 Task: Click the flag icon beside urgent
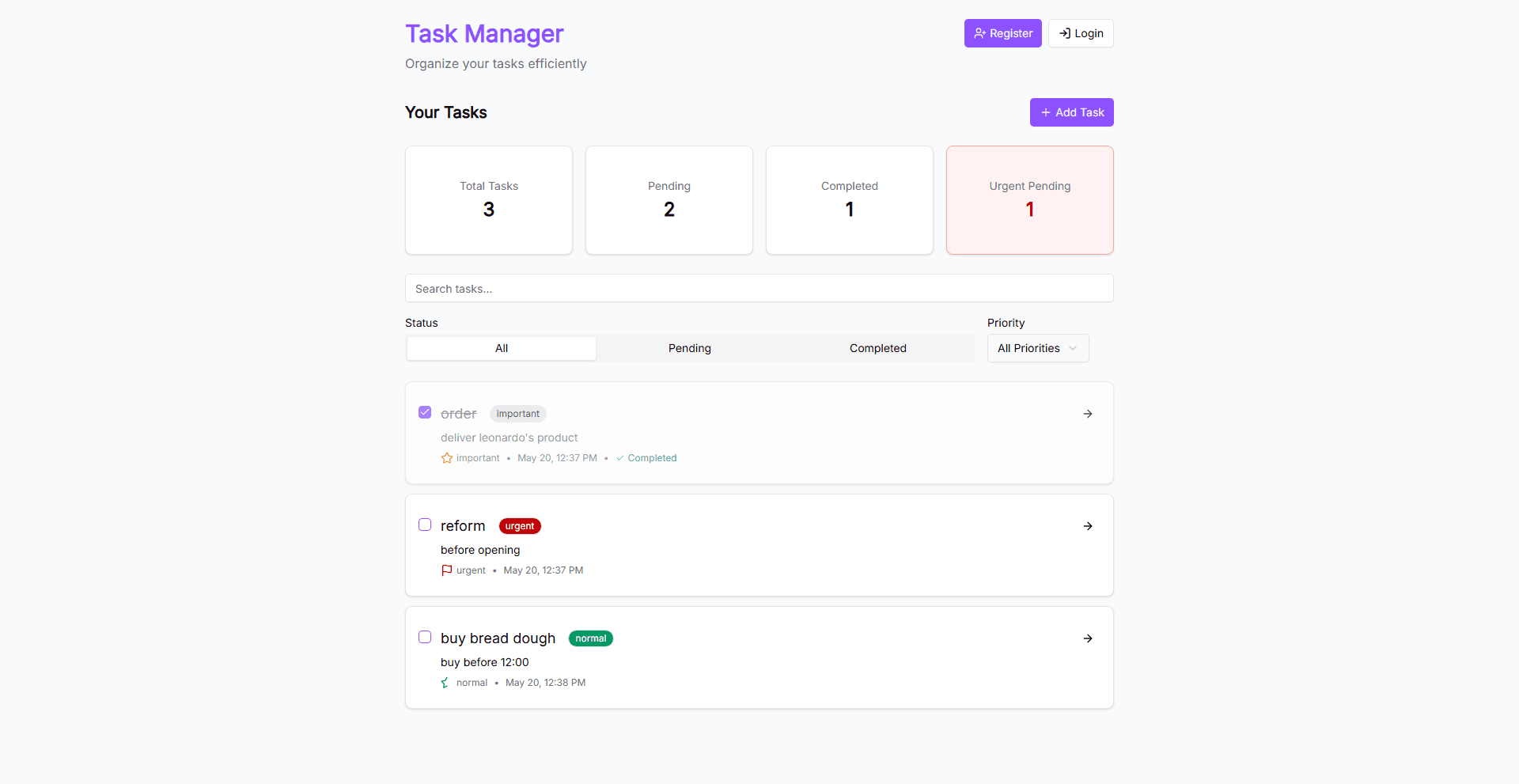[447, 570]
